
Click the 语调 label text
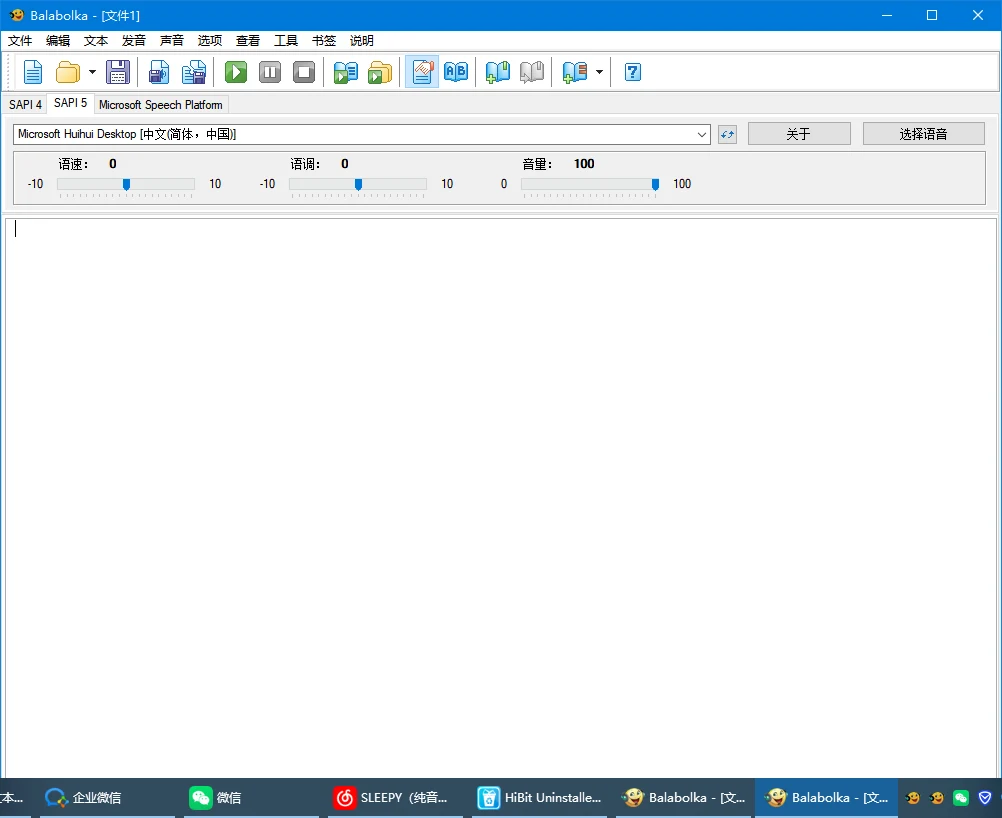(x=305, y=164)
